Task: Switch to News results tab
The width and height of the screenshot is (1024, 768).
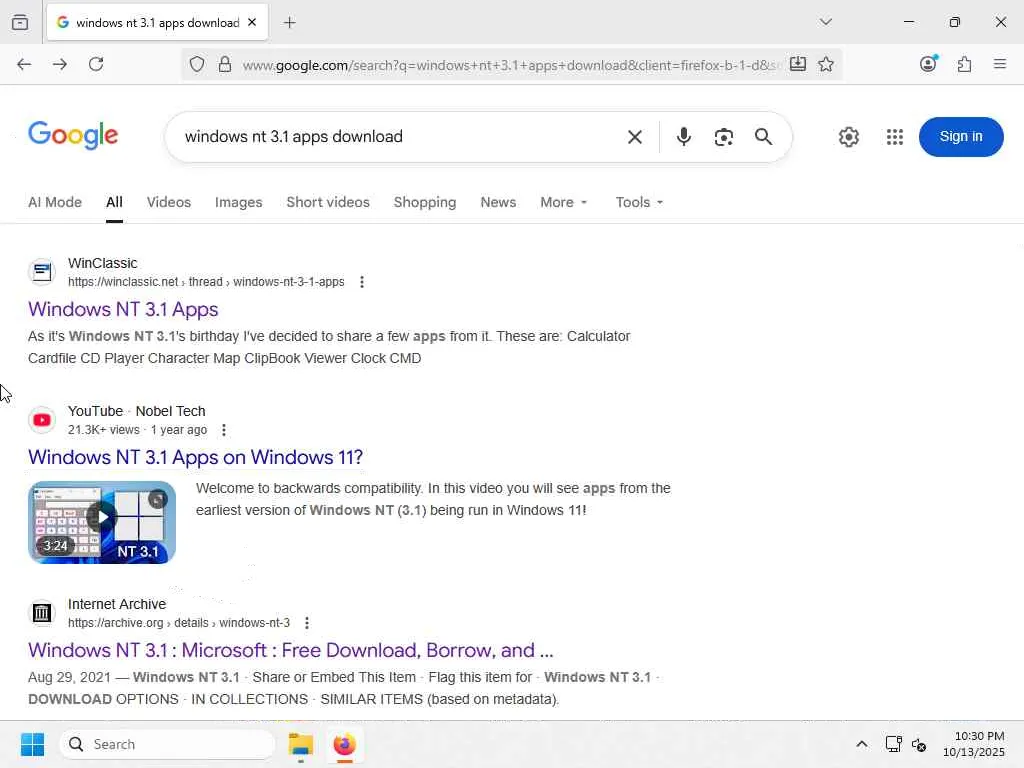Action: click(498, 202)
